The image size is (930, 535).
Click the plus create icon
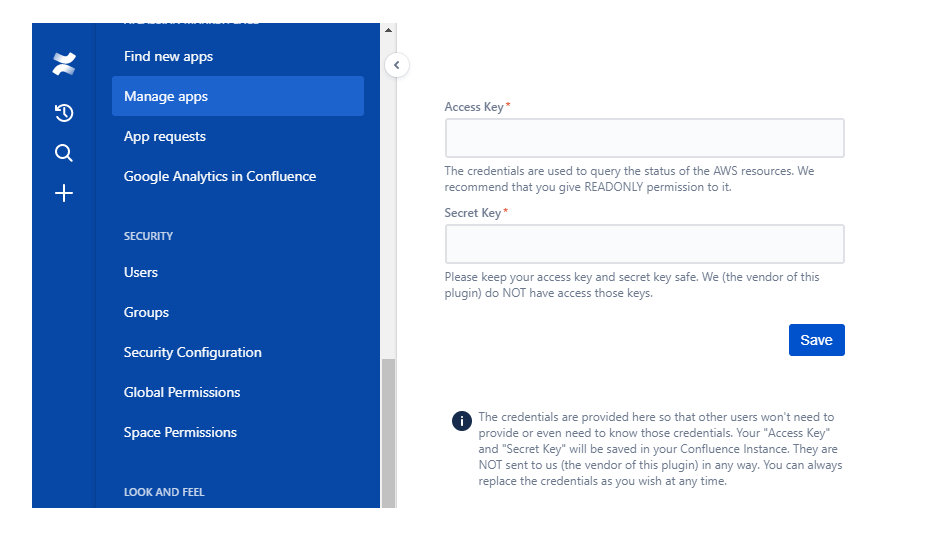[x=64, y=193]
